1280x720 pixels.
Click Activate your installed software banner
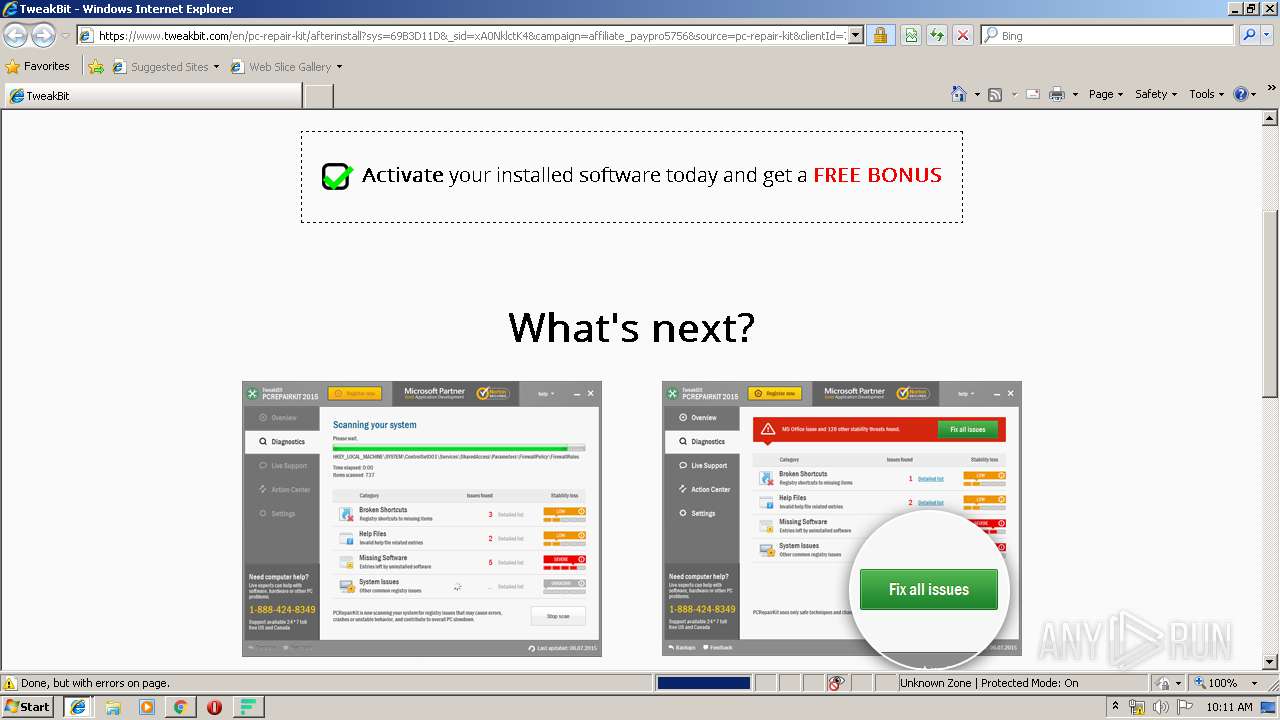(x=632, y=176)
